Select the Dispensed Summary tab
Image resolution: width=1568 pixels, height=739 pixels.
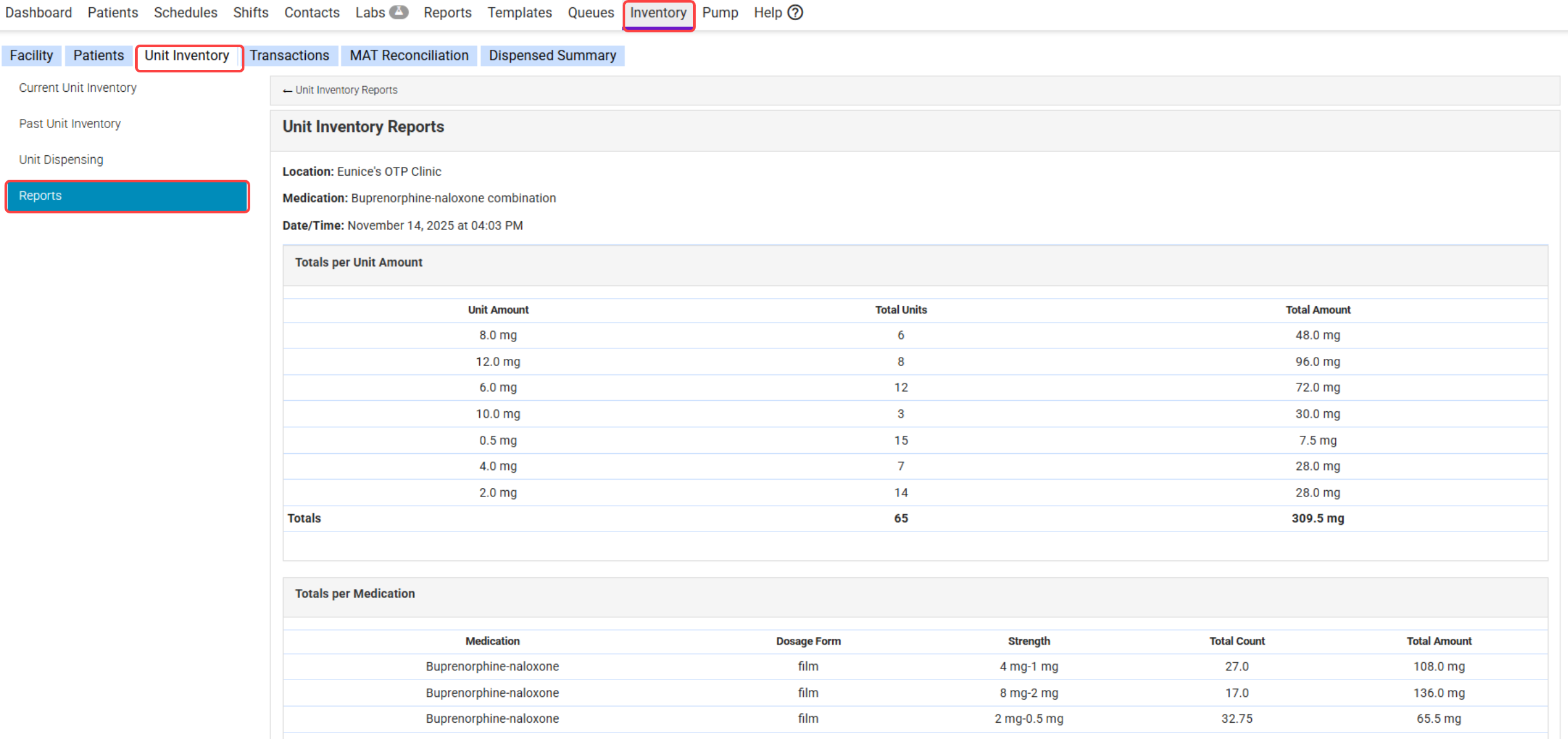[x=552, y=56]
